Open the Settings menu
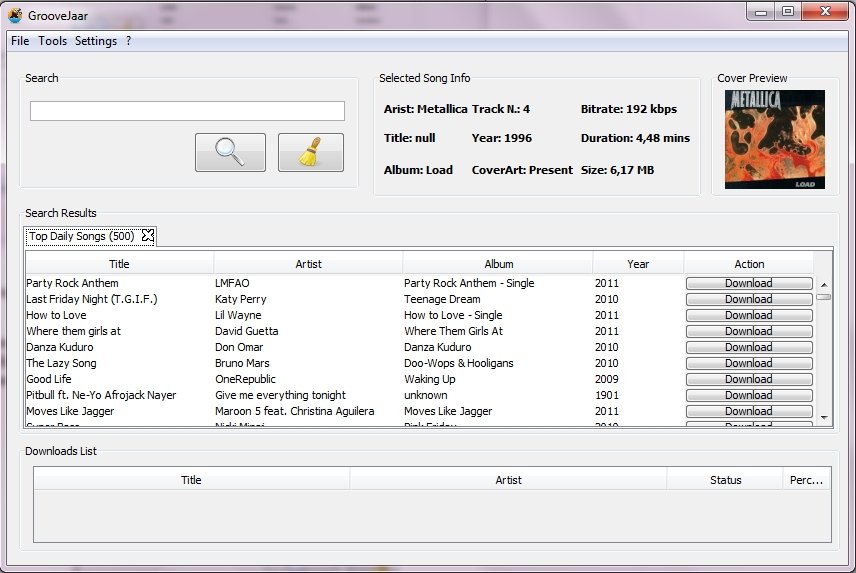Screen dimensions: 856x573 96,41
